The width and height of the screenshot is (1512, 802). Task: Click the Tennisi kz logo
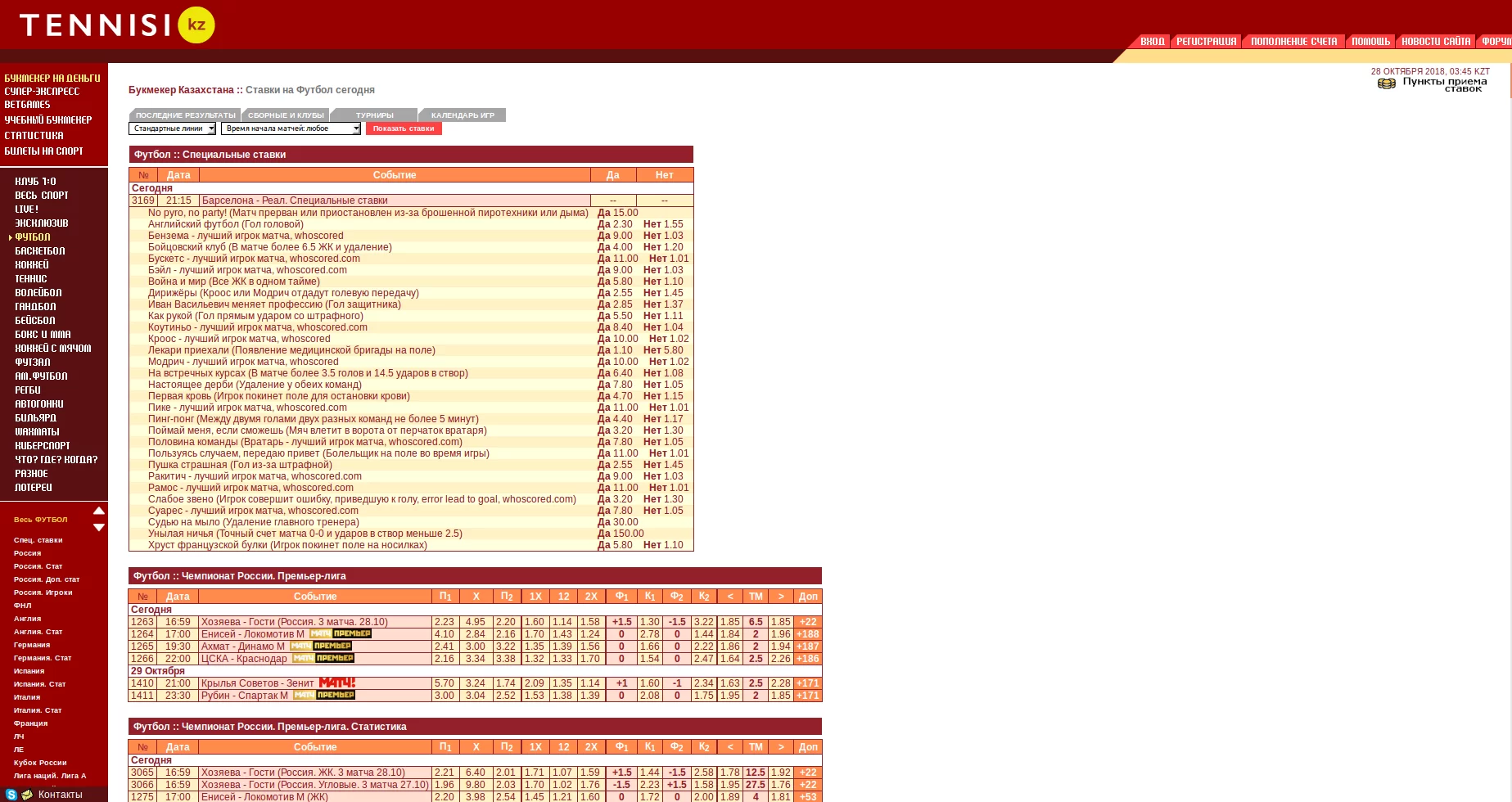click(116, 25)
